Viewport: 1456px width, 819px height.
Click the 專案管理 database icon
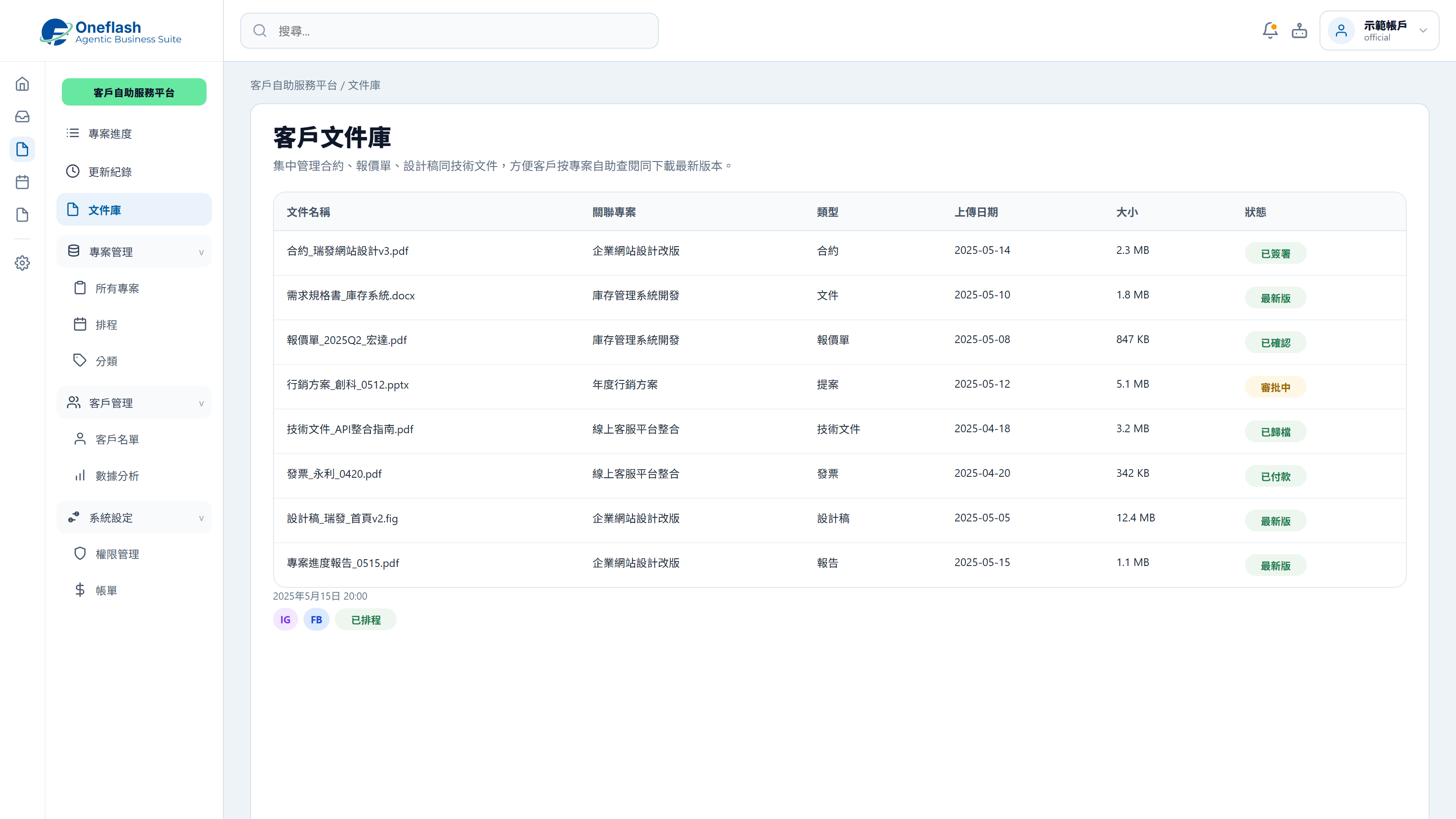73,251
